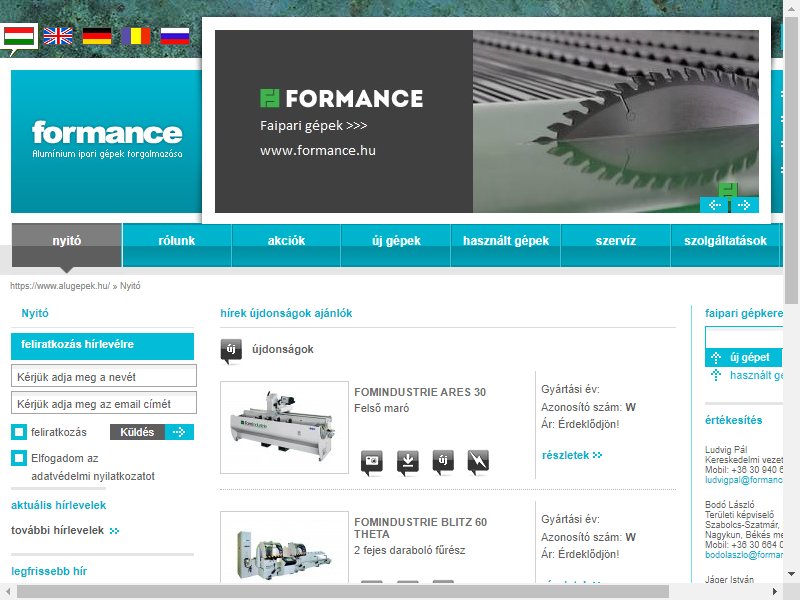Click FOMINDUSTRIE ARES 30 title
800x600 pixels.
420,392
